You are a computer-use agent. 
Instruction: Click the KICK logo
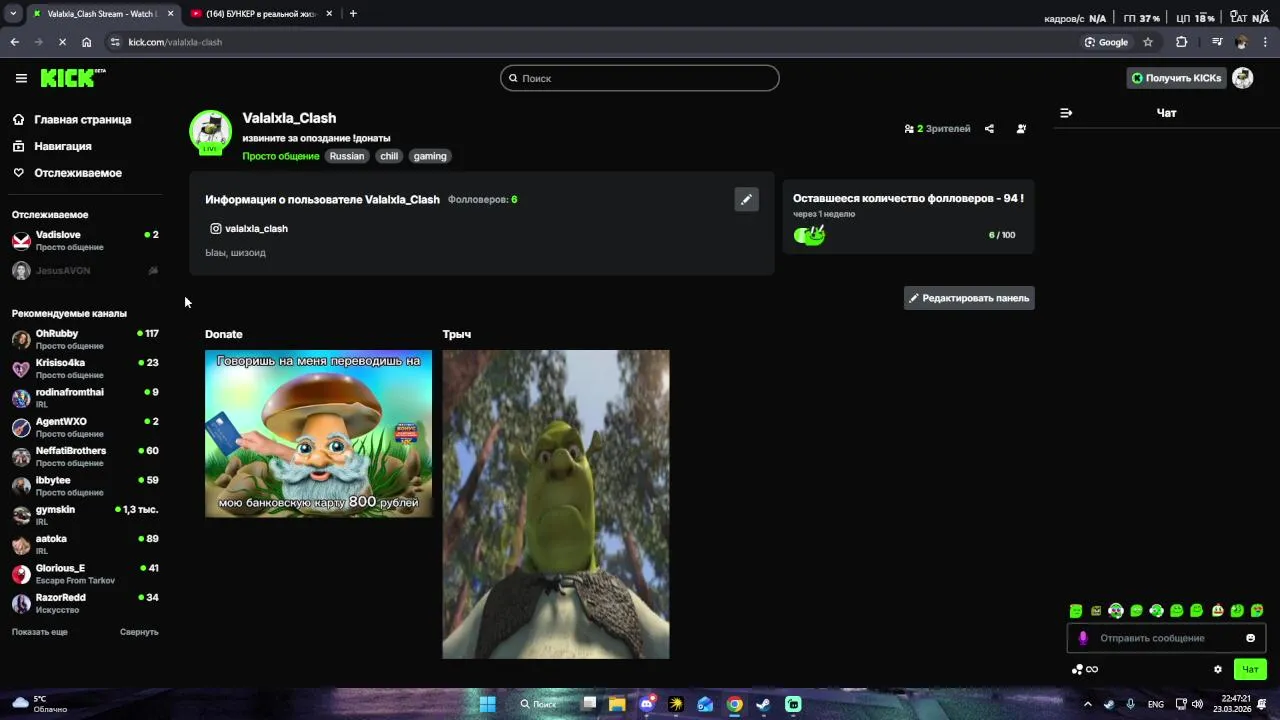[72, 78]
